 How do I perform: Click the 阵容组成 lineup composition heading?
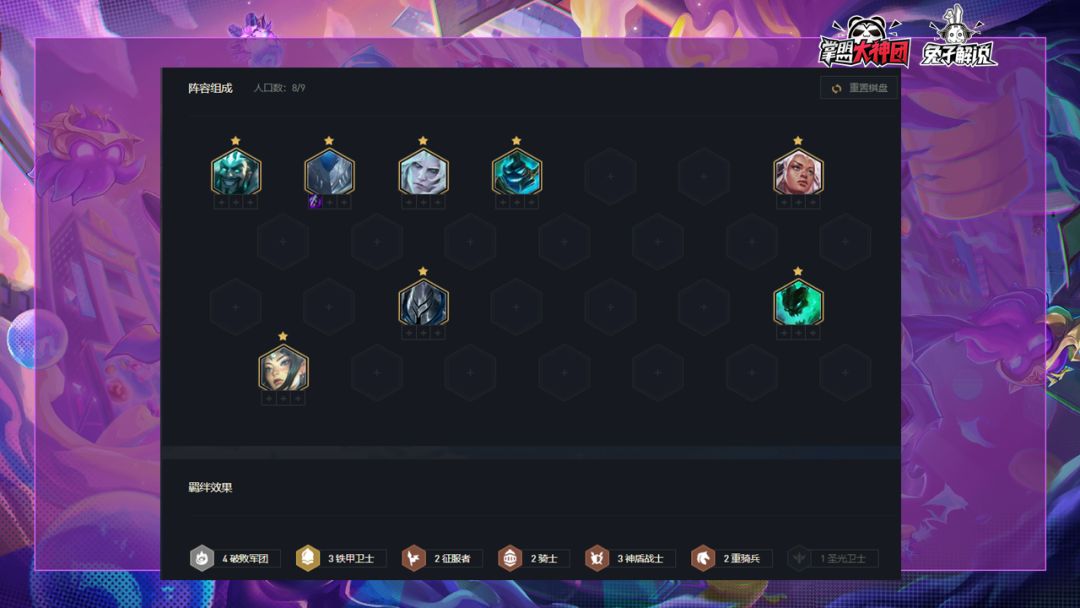point(210,88)
